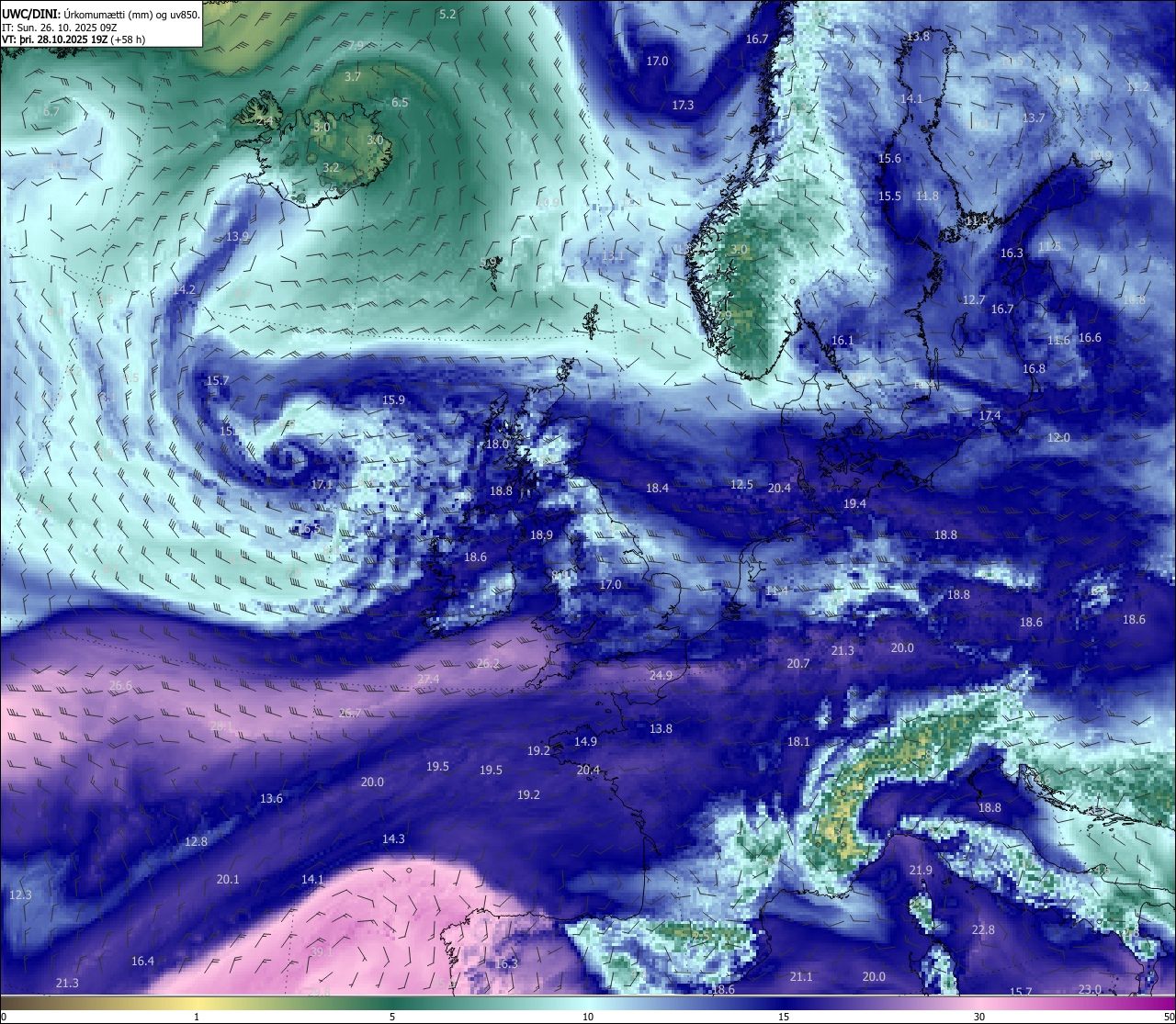This screenshot has height=1024, width=1176.
Task: Click the 13.9 value south of Iceland
Action: click(x=237, y=237)
